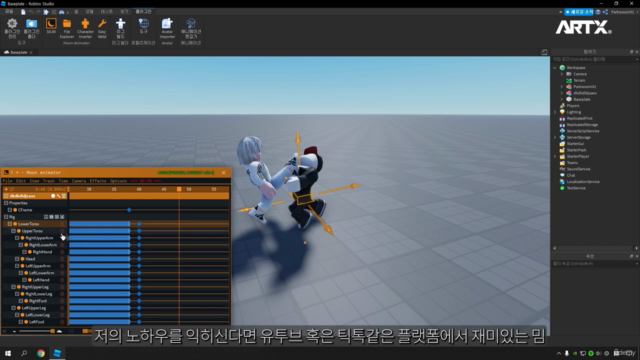The height and width of the screenshot is (360, 640).
Task: Open the Moon Animator plugin icon
Action: pyautogui.click(x=51, y=24)
